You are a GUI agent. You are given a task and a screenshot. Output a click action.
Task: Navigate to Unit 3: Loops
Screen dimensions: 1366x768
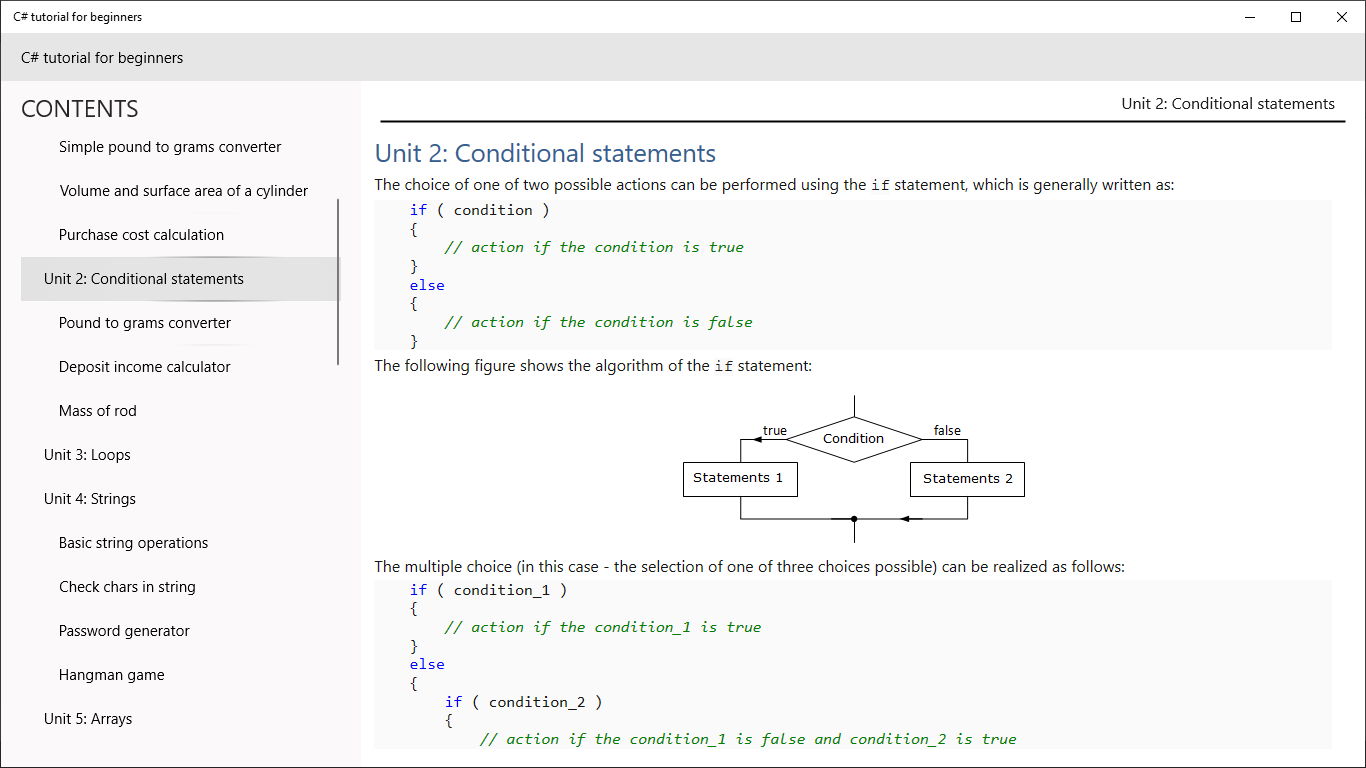coord(87,455)
